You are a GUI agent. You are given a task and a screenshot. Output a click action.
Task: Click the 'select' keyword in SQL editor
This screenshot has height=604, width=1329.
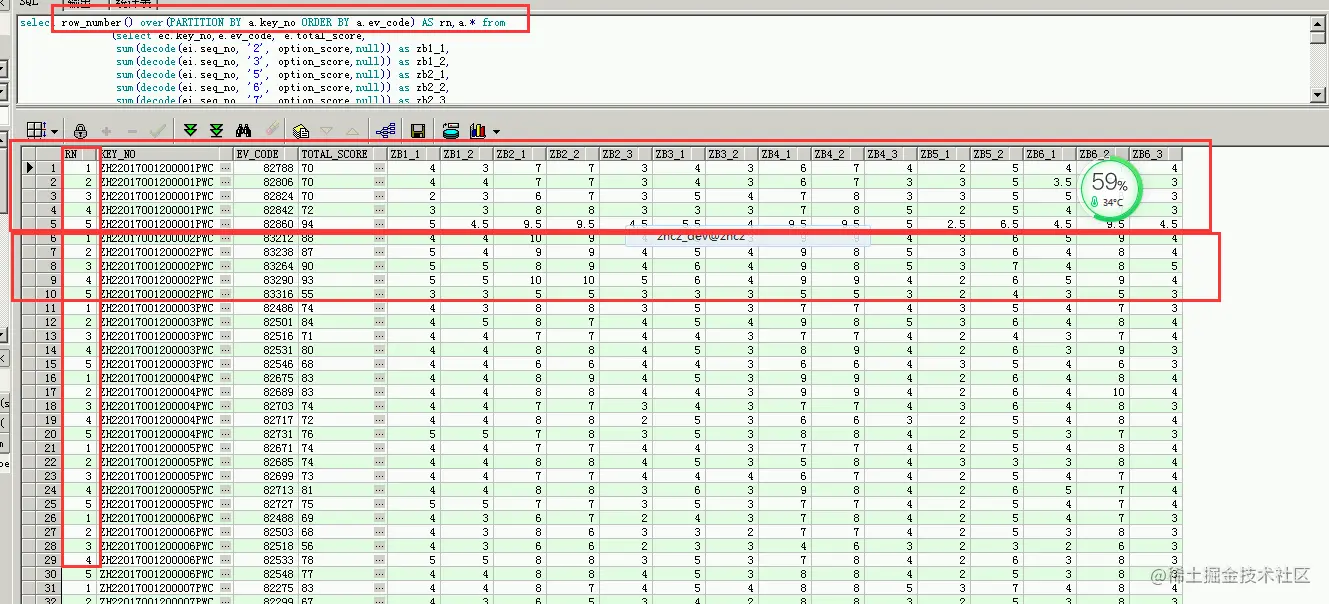pos(35,22)
